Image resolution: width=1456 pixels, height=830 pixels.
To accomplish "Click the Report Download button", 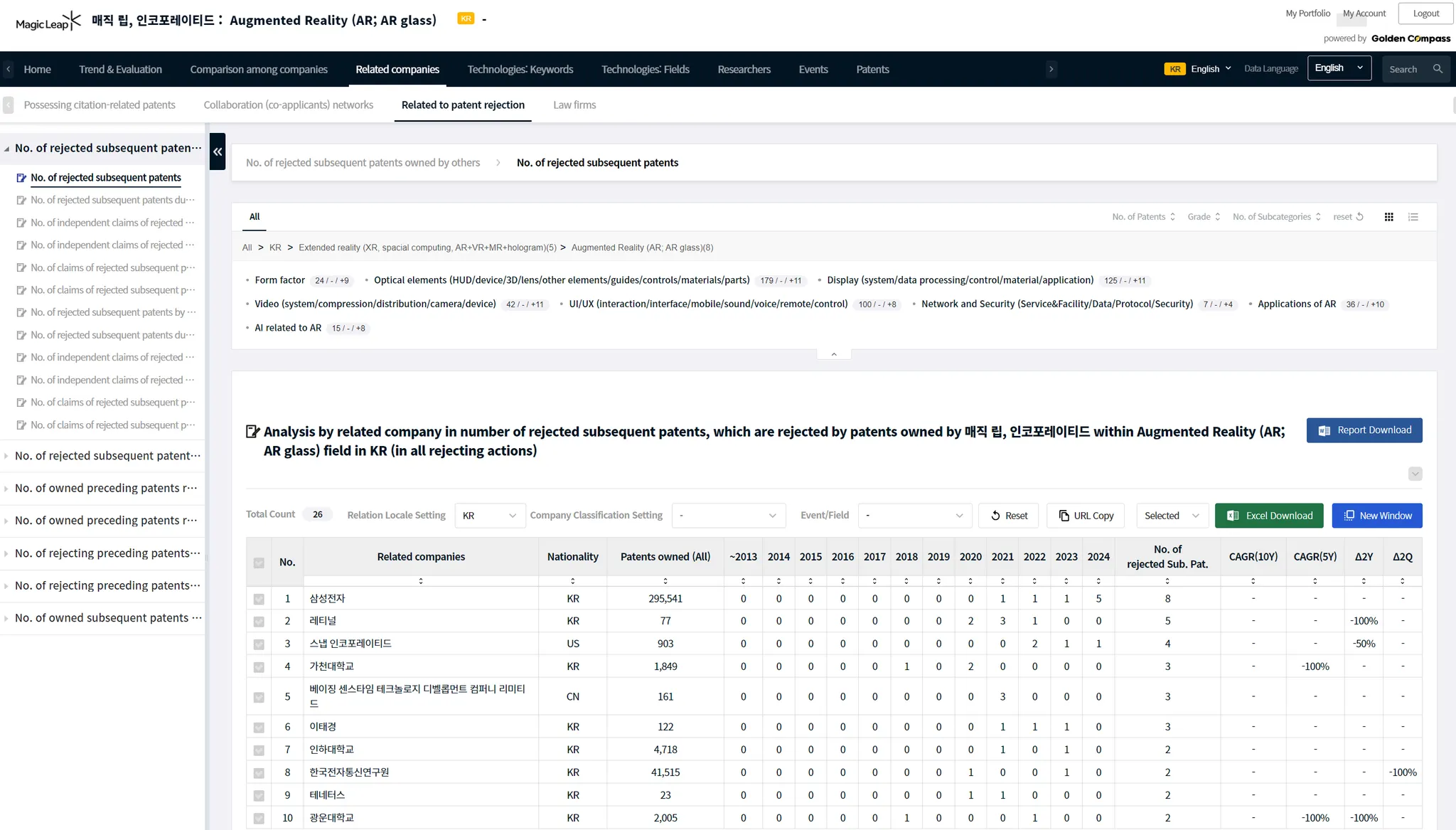I will pos(1364,430).
